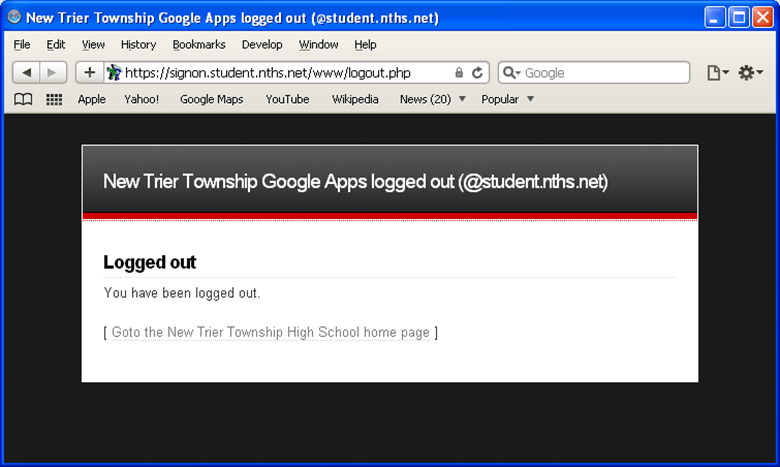The width and height of the screenshot is (780, 467).
Task: Click 'You have been logged out.' text
Action: [182, 293]
